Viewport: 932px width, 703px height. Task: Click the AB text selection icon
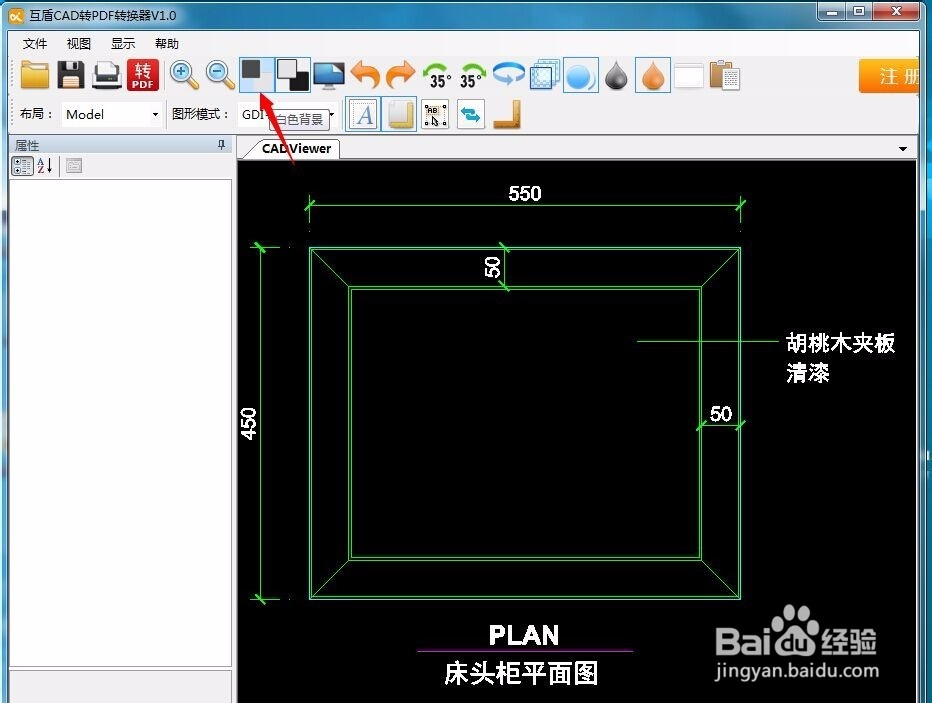point(435,115)
